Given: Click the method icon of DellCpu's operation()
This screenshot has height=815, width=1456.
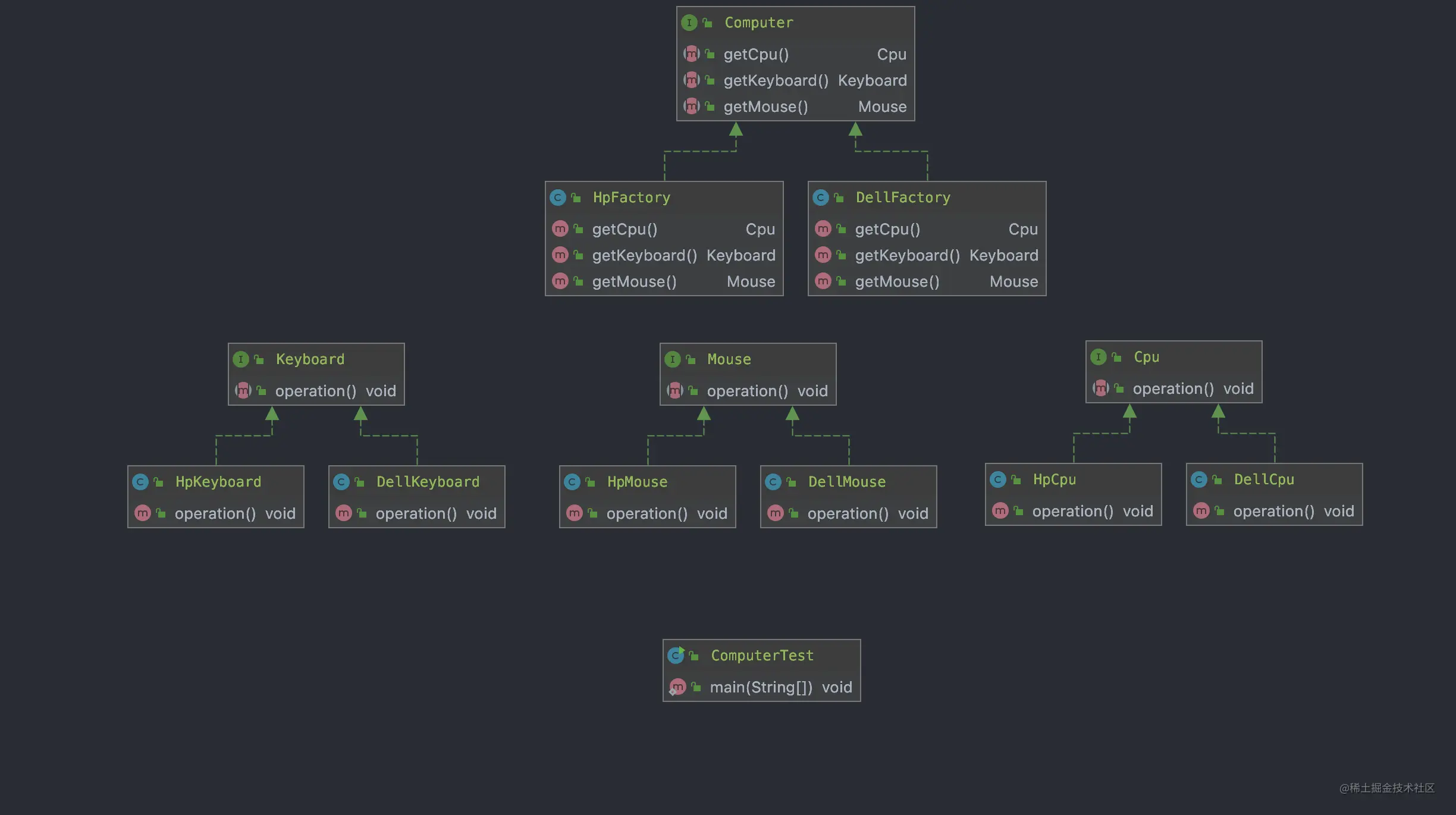Looking at the screenshot, I should click(x=1201, y=511).
